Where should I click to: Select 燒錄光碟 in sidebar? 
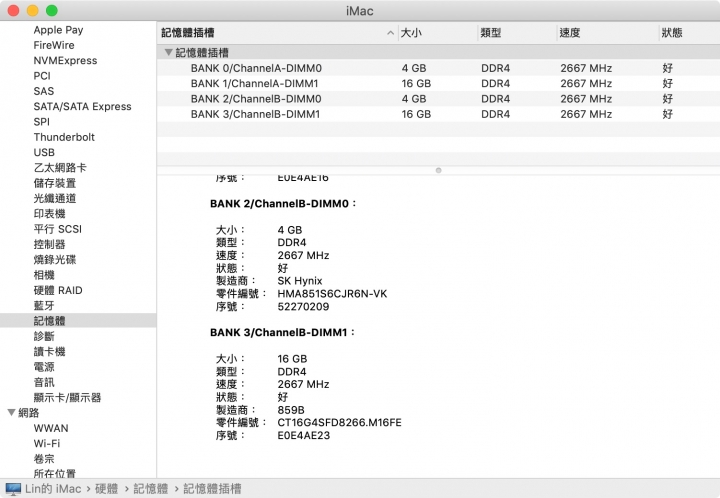click(55, 259)
